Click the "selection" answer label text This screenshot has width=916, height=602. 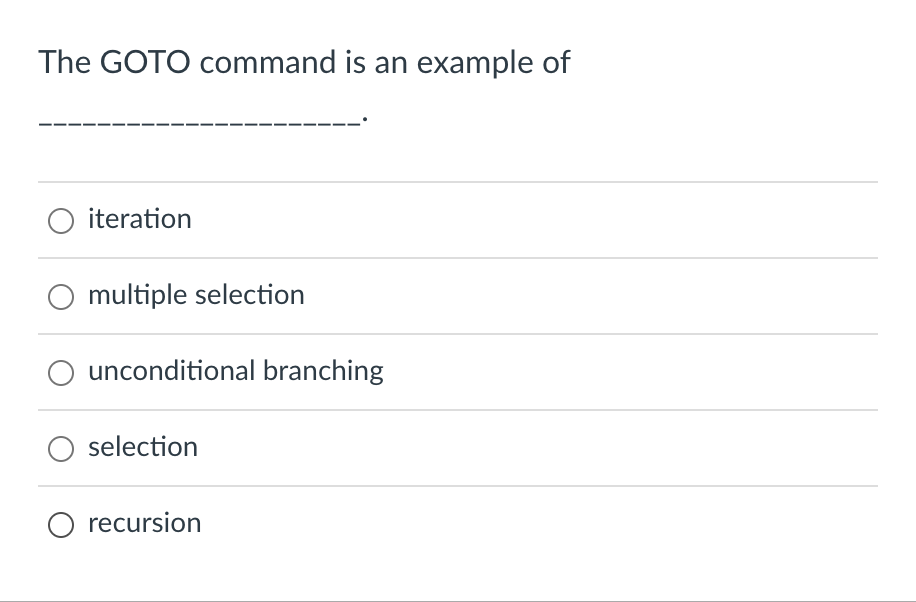point(143,447)
